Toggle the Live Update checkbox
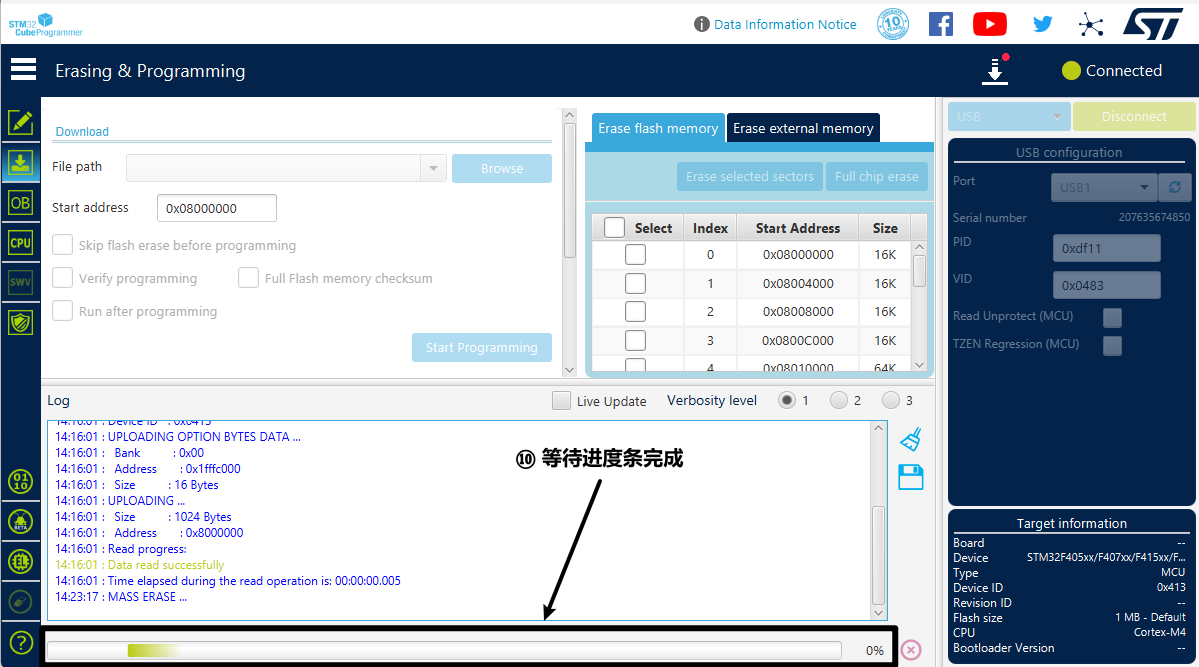This screenshot has width=1199, height=667. (562, 401)
